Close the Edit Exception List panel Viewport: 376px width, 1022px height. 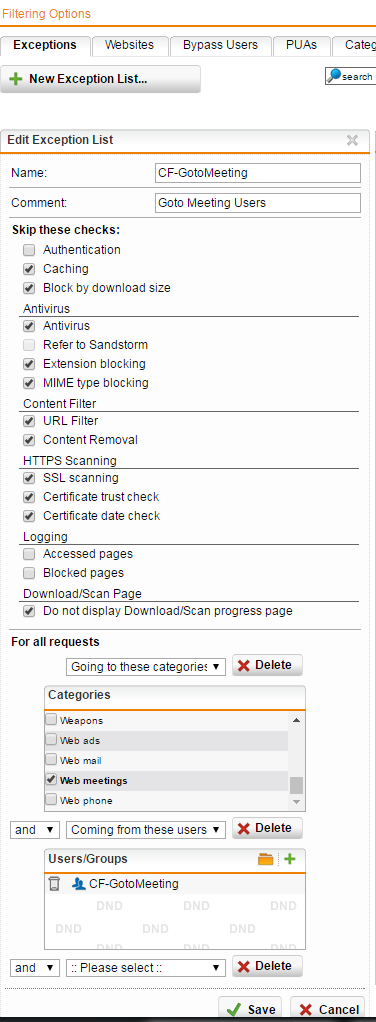pyautogui.click(x=353, y=139)
